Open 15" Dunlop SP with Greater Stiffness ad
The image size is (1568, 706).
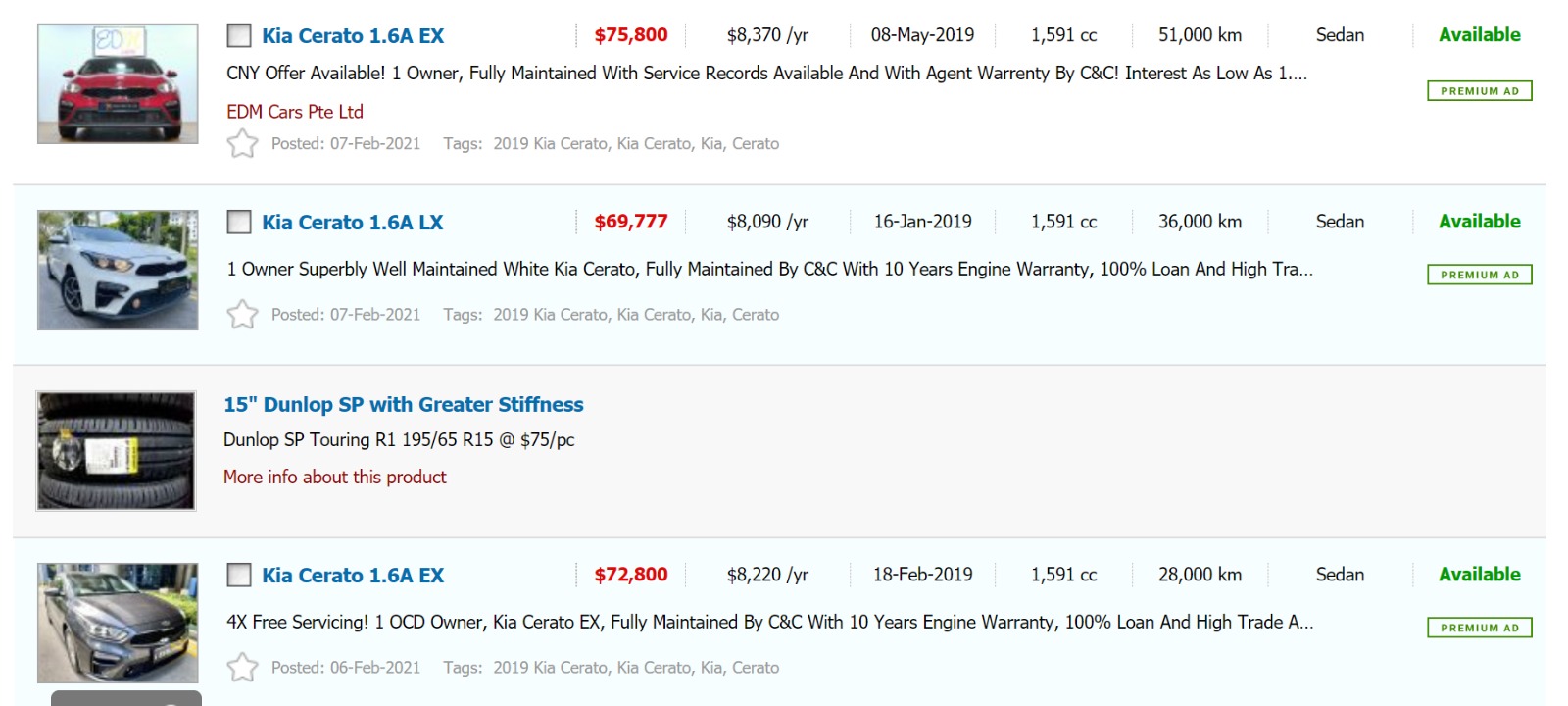pyautogui.click(x=403, y=405)
